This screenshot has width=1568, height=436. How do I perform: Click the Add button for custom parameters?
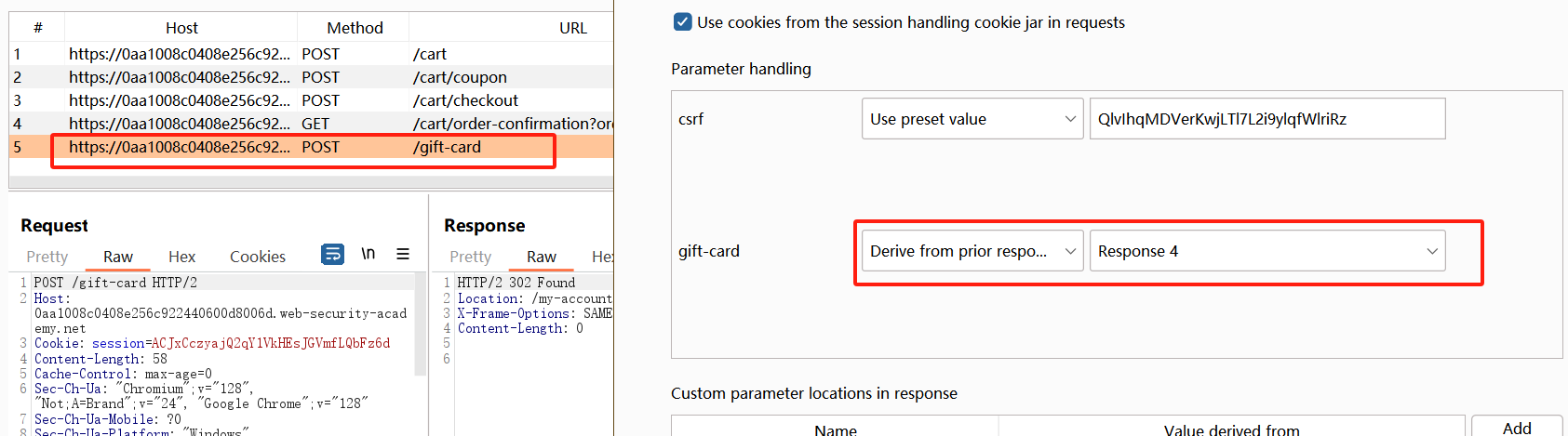tap(1517, 427)
